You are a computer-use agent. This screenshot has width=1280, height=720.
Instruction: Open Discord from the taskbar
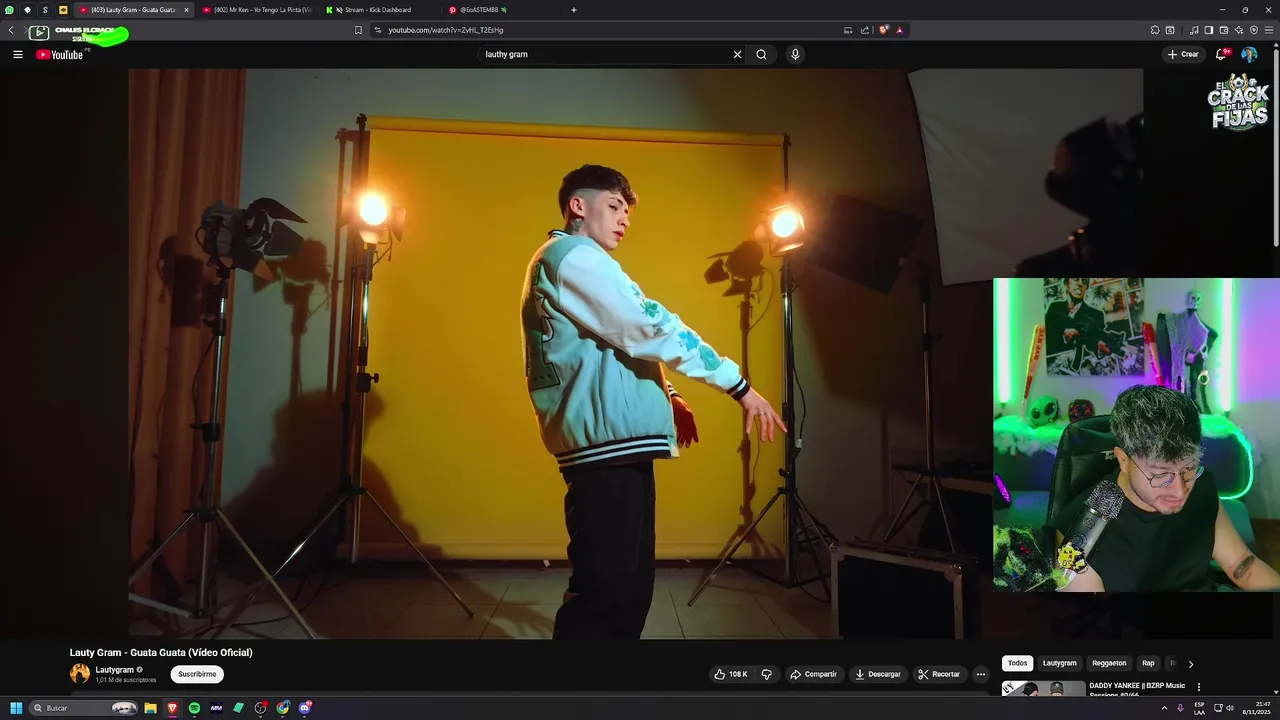(305, 708)
